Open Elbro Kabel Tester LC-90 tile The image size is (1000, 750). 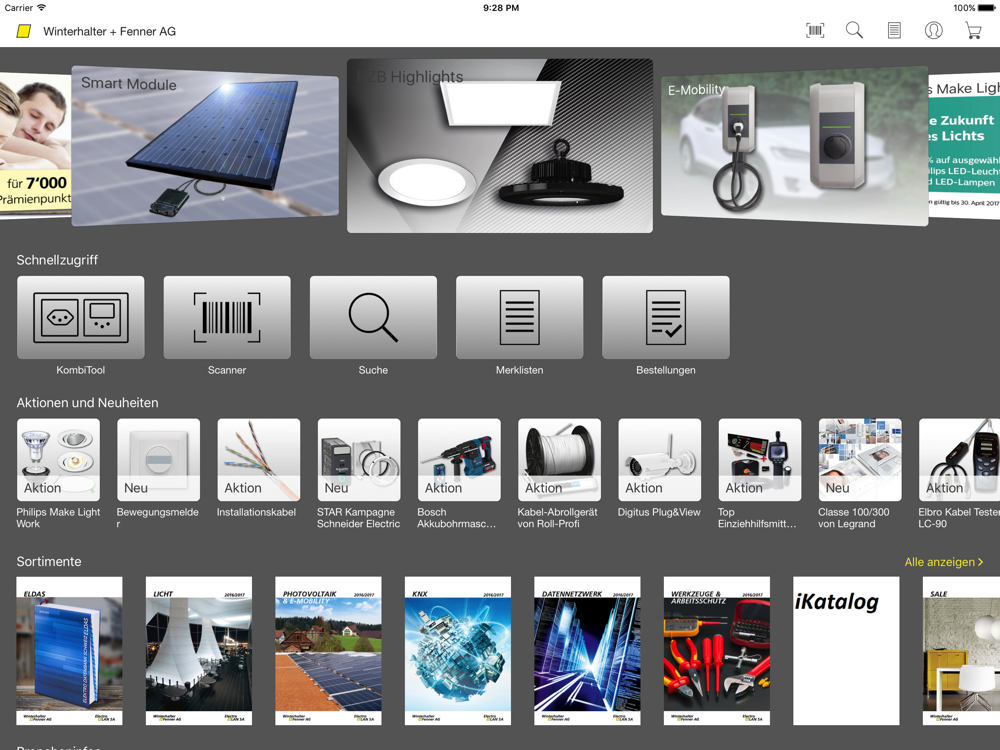coord(959,460)
